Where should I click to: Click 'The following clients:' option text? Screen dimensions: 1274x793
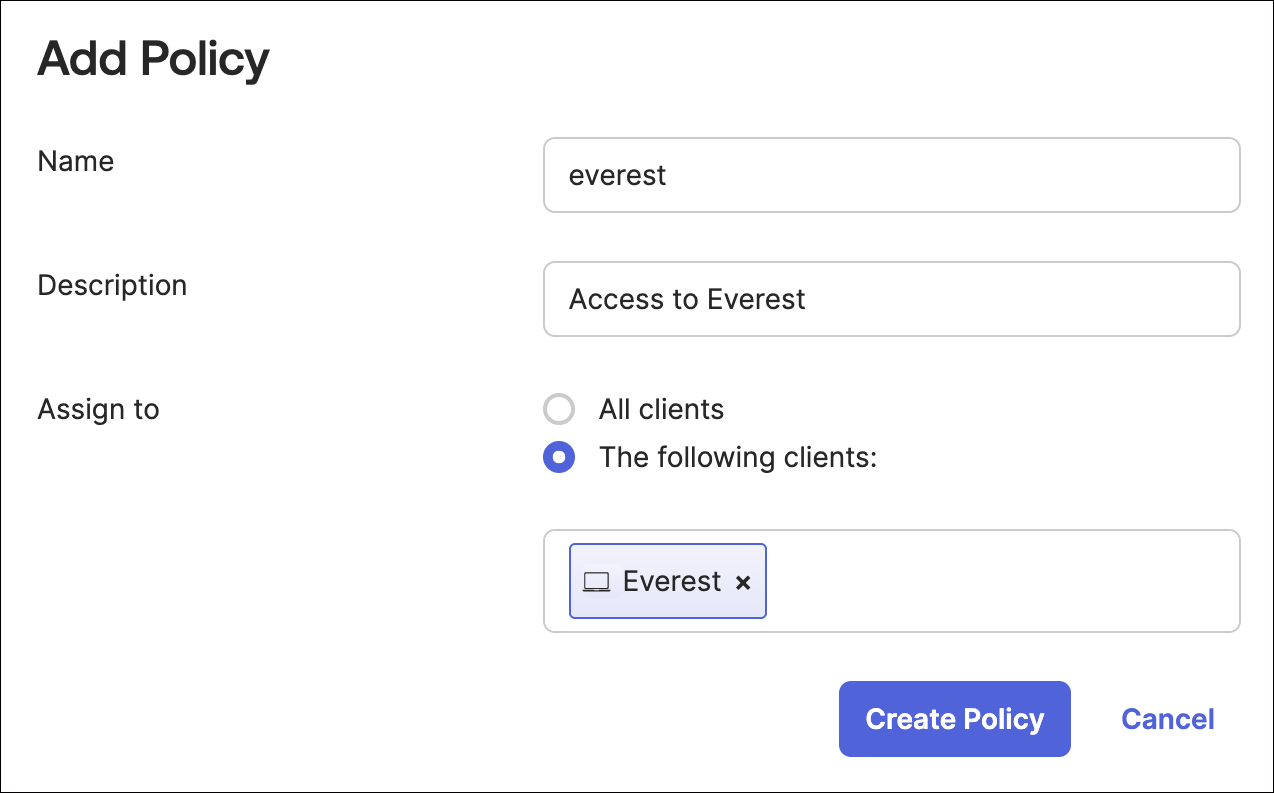pos(737,457)
